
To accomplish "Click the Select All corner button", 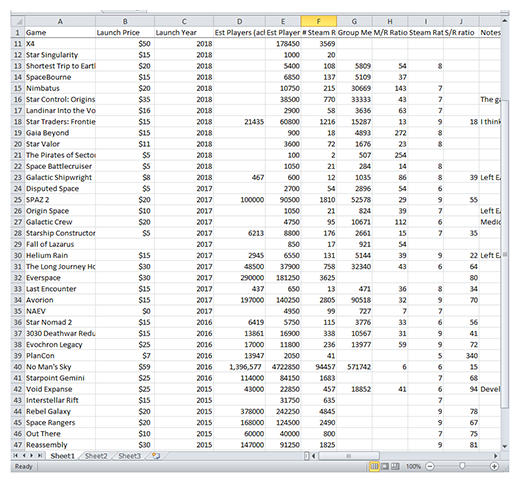I will 18,21.
